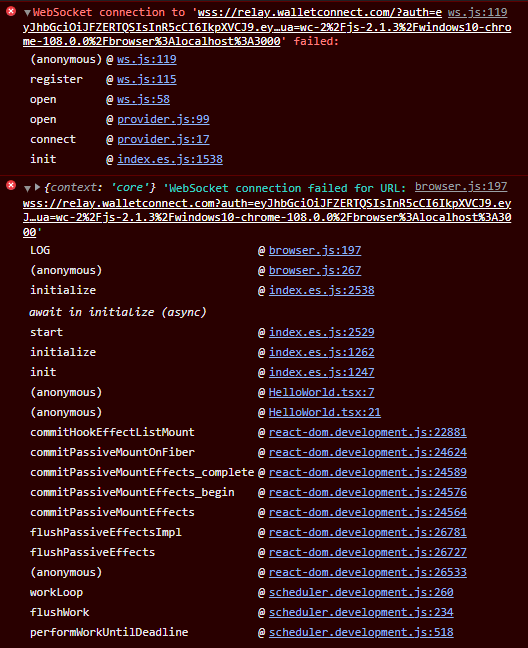Open the react-dom.development.js:26781 link
Viewport: 528px width, 648px height.
click(x=368, y=532)
